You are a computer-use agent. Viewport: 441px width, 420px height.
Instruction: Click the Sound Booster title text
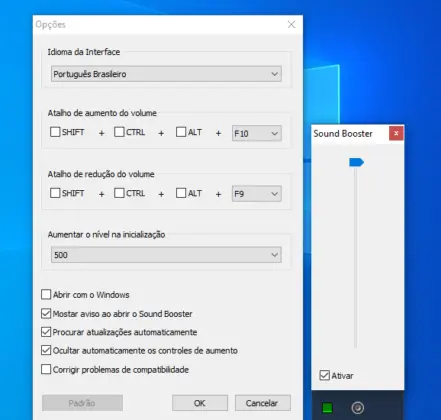[x=343, y=134]
